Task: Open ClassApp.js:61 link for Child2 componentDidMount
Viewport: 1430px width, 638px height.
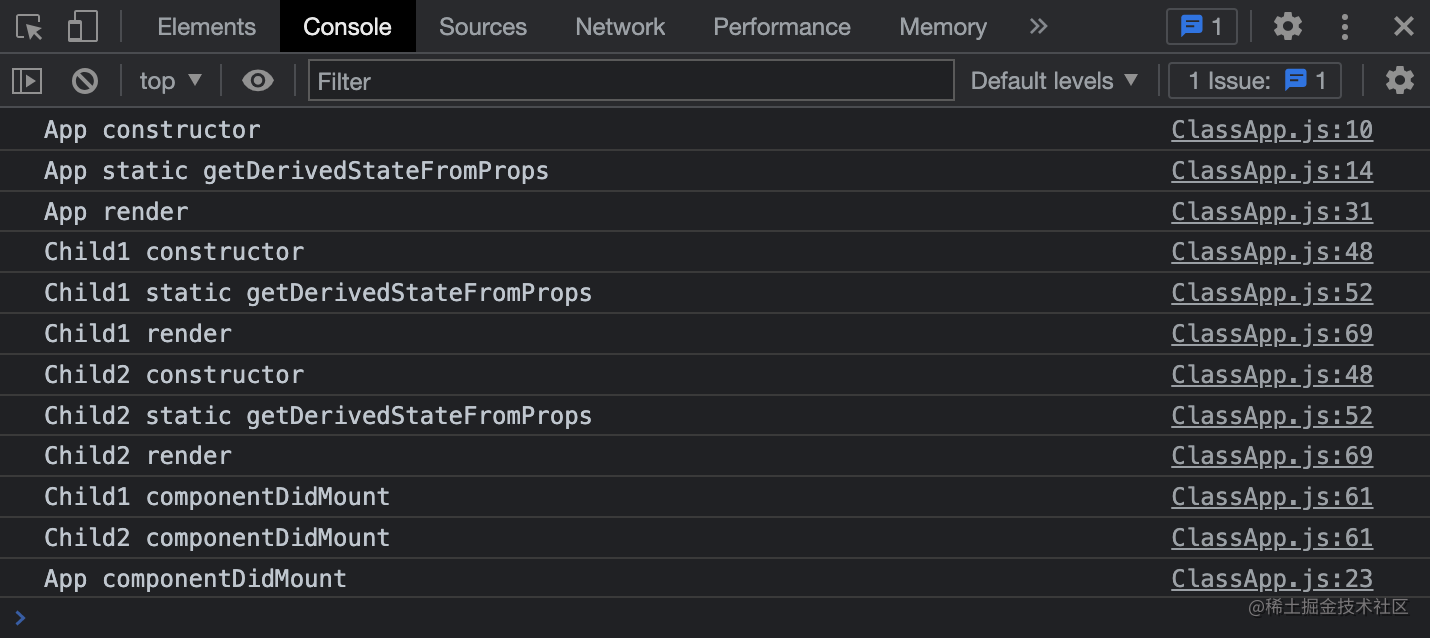Action: tap(1272, 538)
